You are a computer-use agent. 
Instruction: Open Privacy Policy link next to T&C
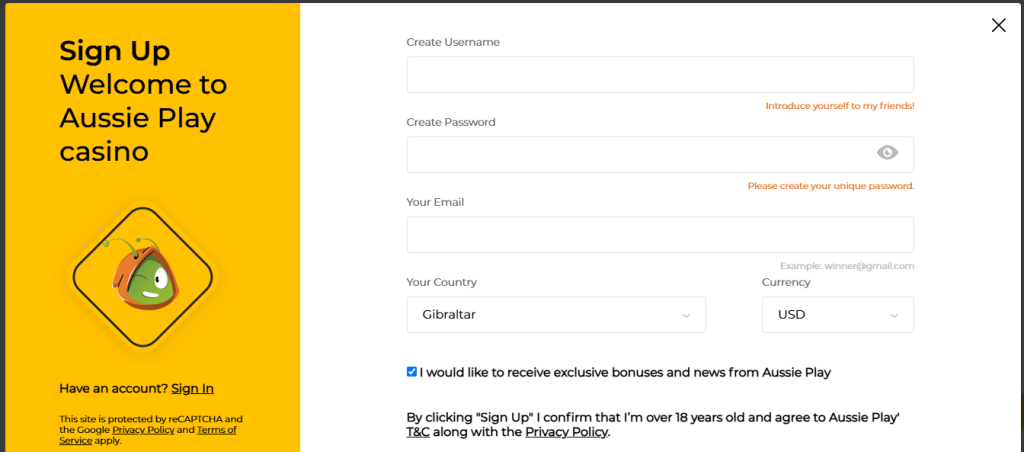point(566,432)
